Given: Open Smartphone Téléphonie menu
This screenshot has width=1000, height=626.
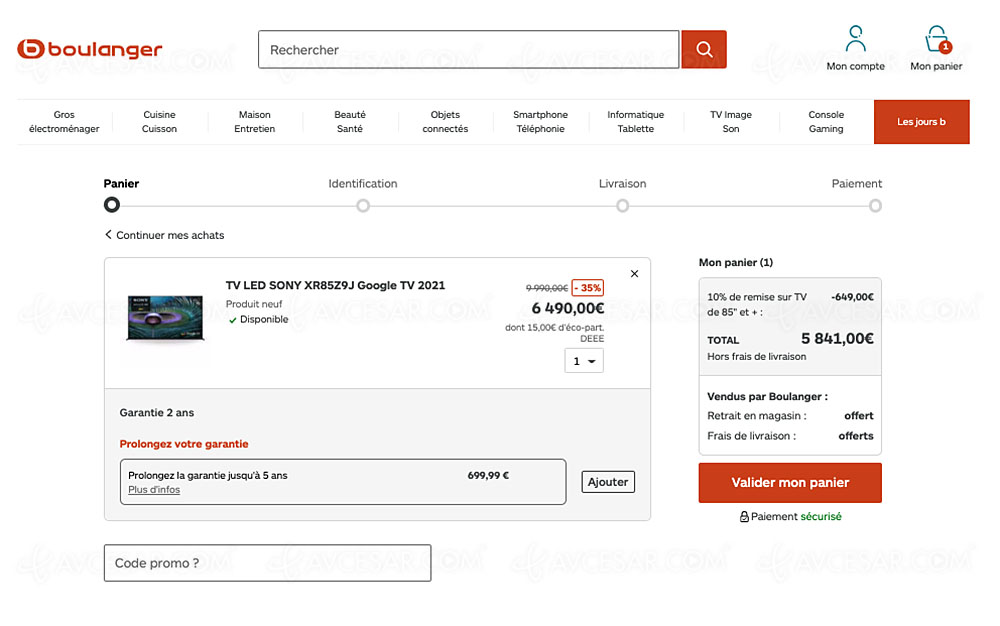Looking at the screenshot, I should pyautogui.click(x=540, y=122).
